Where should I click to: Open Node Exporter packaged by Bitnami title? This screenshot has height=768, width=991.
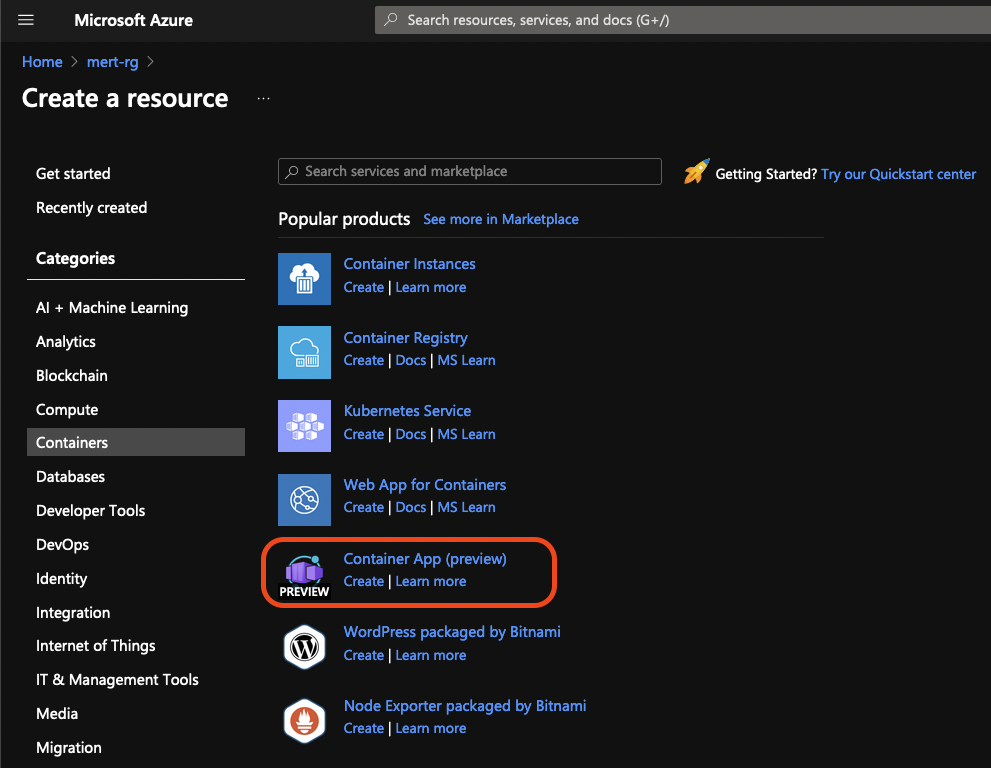click(x=465, y=706)
